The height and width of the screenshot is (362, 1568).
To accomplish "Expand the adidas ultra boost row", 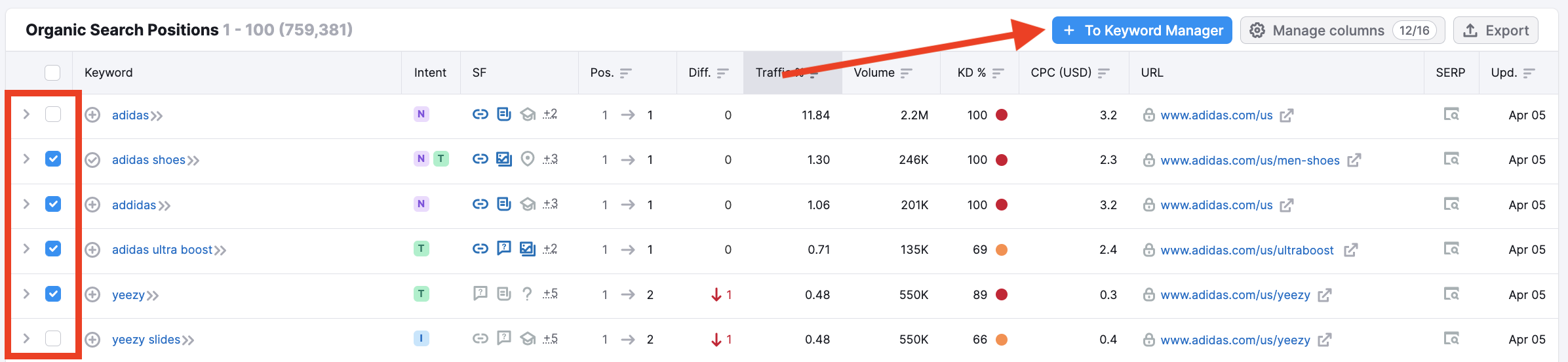I will (26, 249).
